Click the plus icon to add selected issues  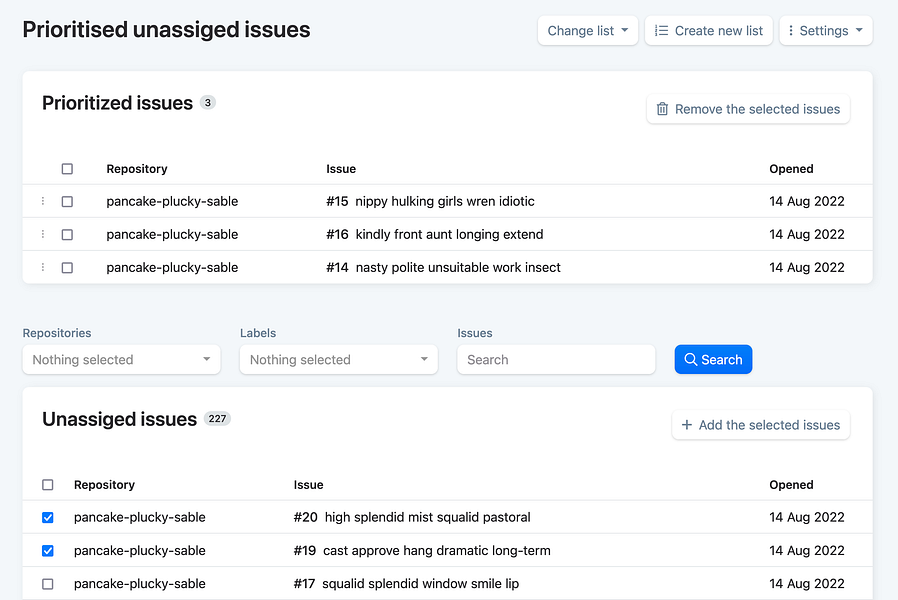[x=687, y=425]
